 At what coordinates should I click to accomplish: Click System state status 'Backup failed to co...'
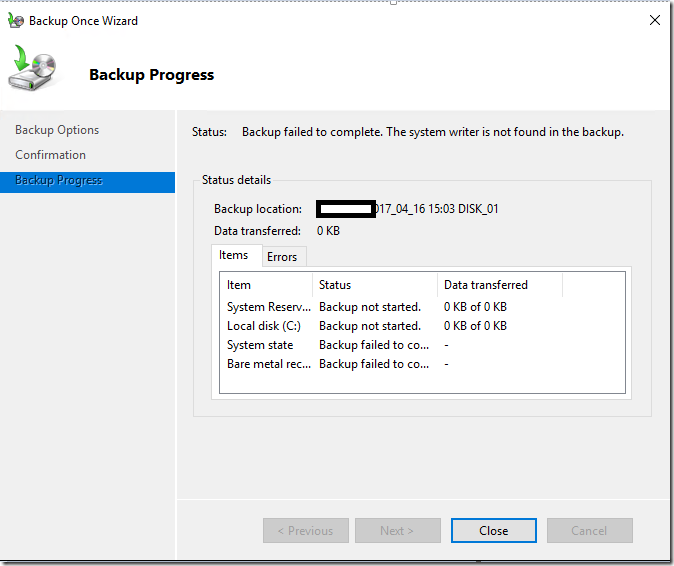[374, 345]
